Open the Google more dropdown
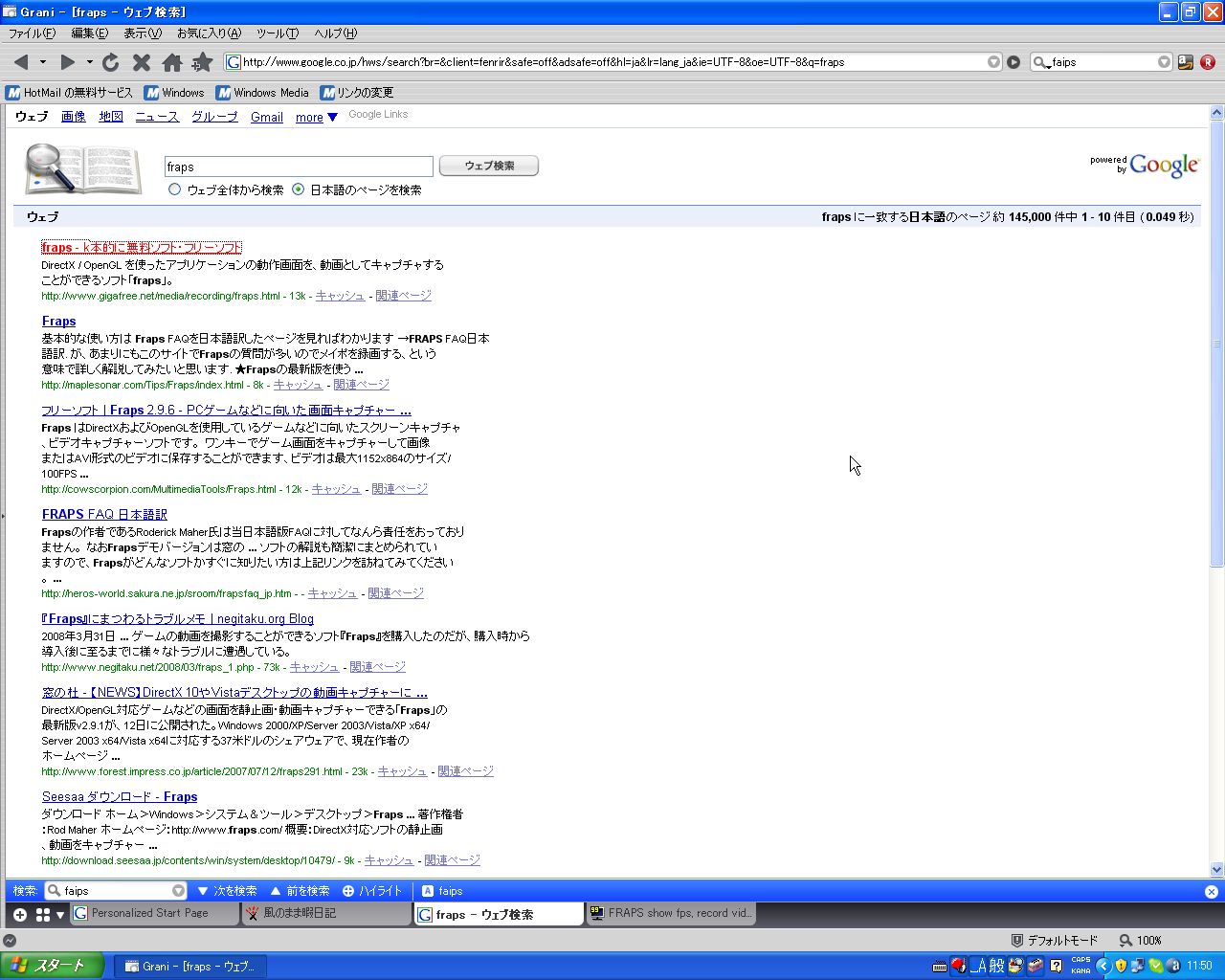The height and width of the screenshot is (980, 1225). [x=317, y=118]
